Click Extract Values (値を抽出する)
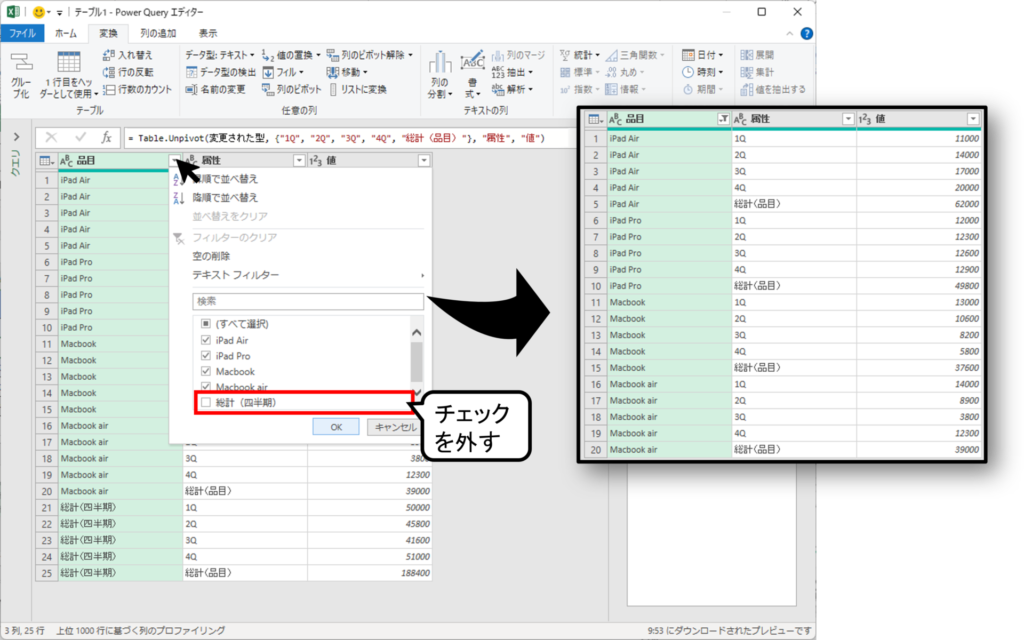 pos(773,89)
